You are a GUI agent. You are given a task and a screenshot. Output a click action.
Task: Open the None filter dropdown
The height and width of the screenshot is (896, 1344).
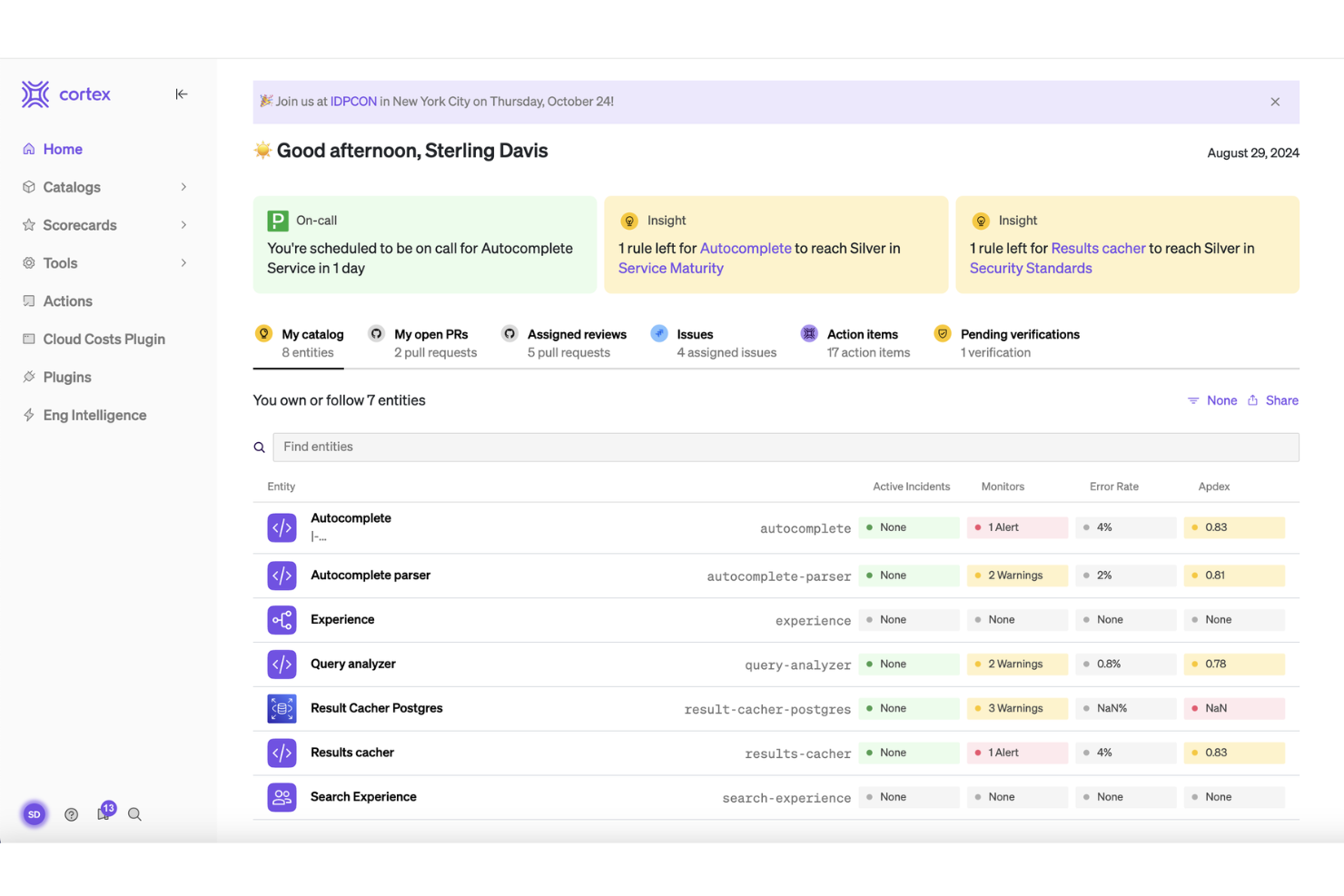(1212, 400)
